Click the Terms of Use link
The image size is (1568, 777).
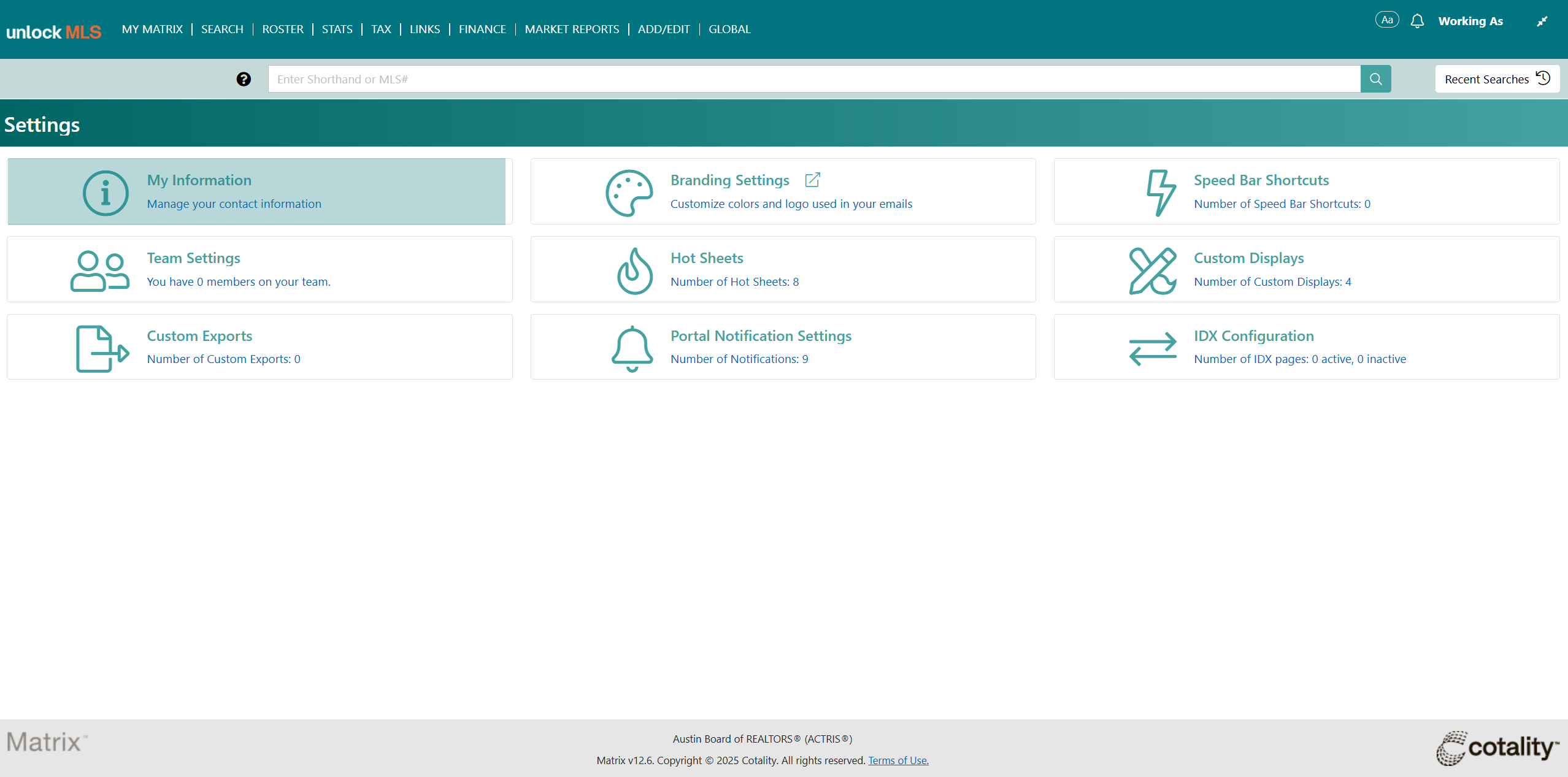898,760
